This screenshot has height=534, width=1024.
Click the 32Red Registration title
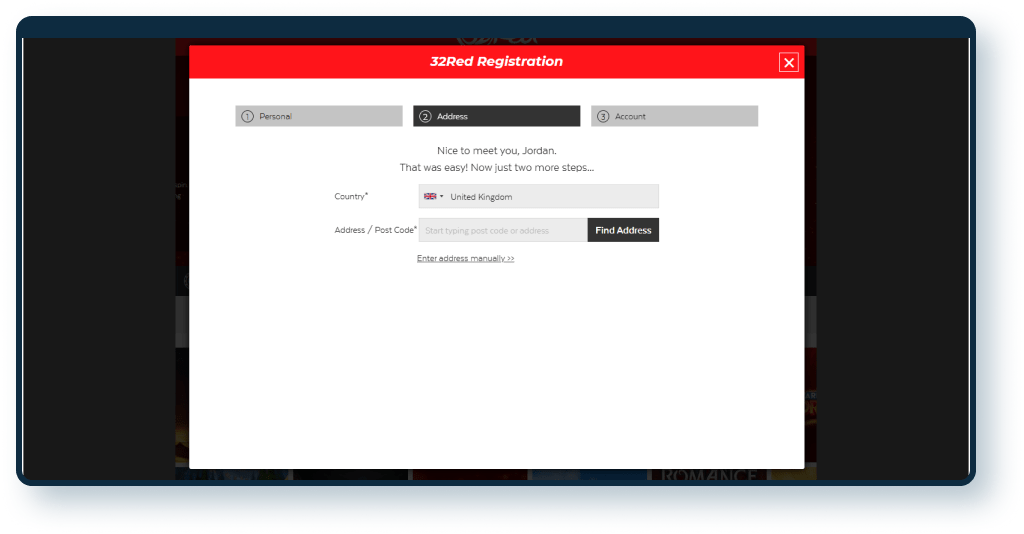(x=496, y=61)
